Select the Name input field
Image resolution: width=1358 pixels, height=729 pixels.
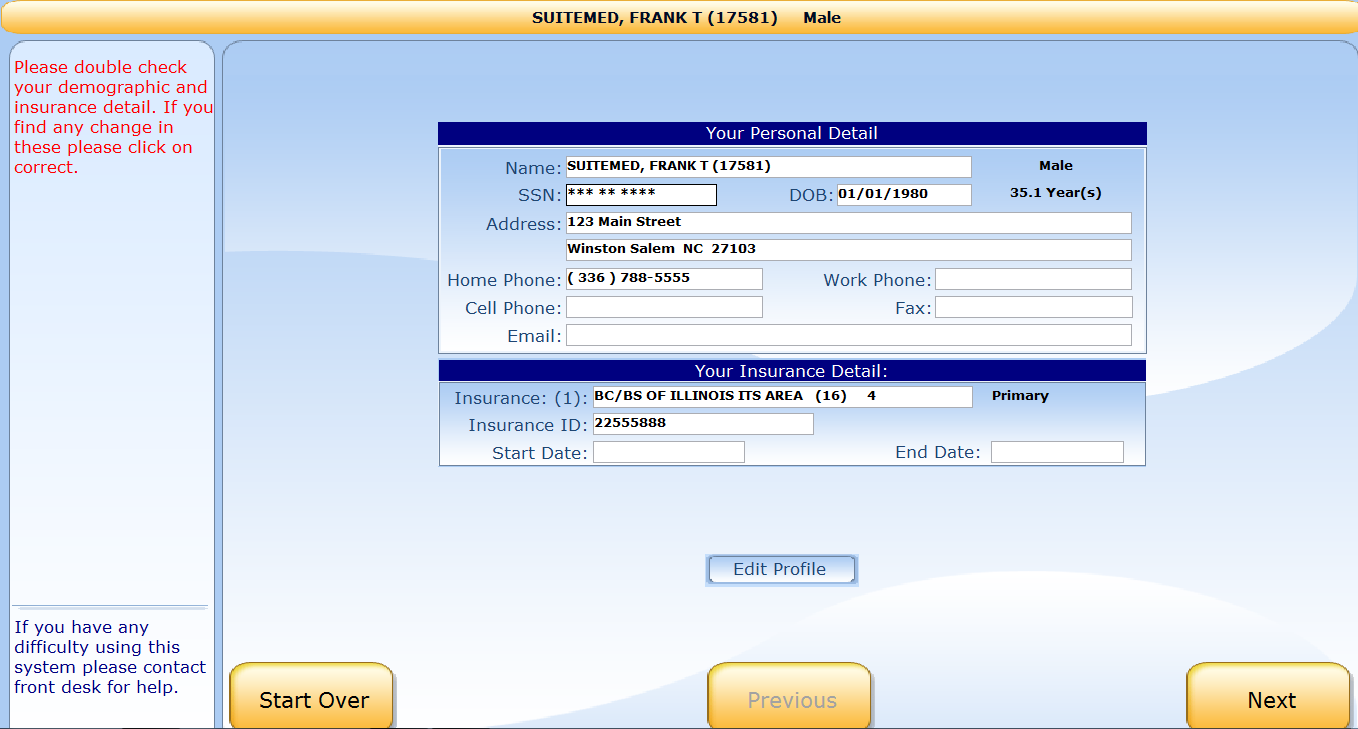click(768, 167)
